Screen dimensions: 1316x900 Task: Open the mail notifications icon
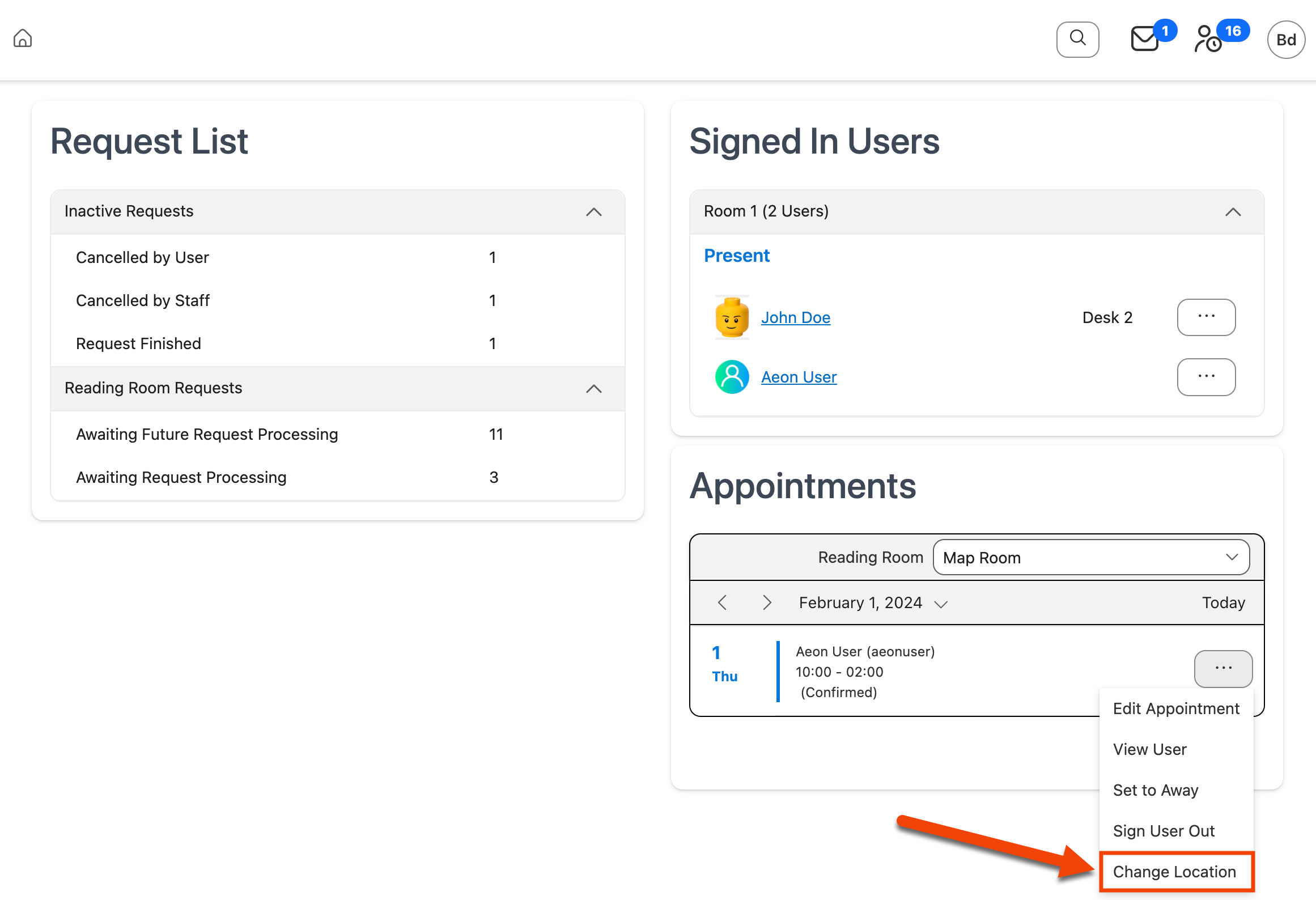coord(1145,39)
